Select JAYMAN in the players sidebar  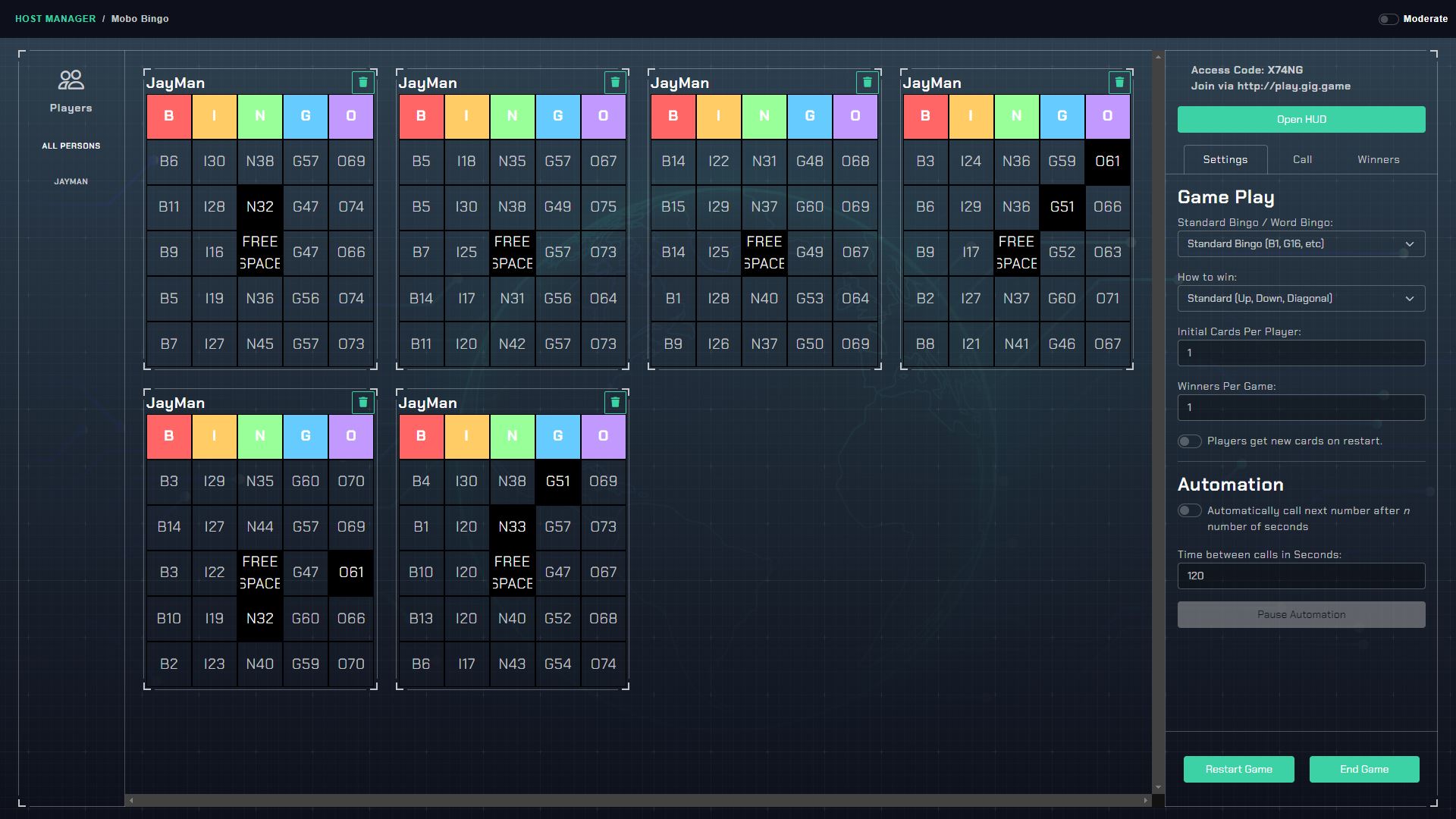(x=70, y=181)
